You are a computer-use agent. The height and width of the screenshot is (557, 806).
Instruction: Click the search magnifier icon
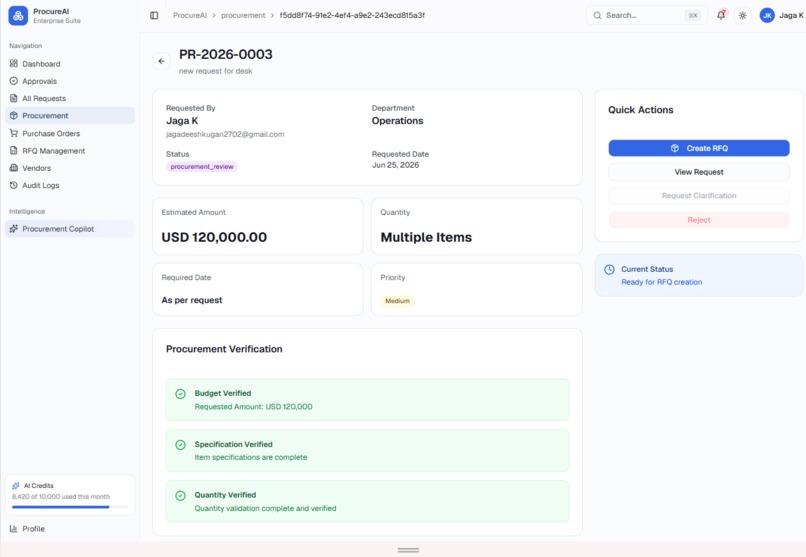click(x=597, y=15)
